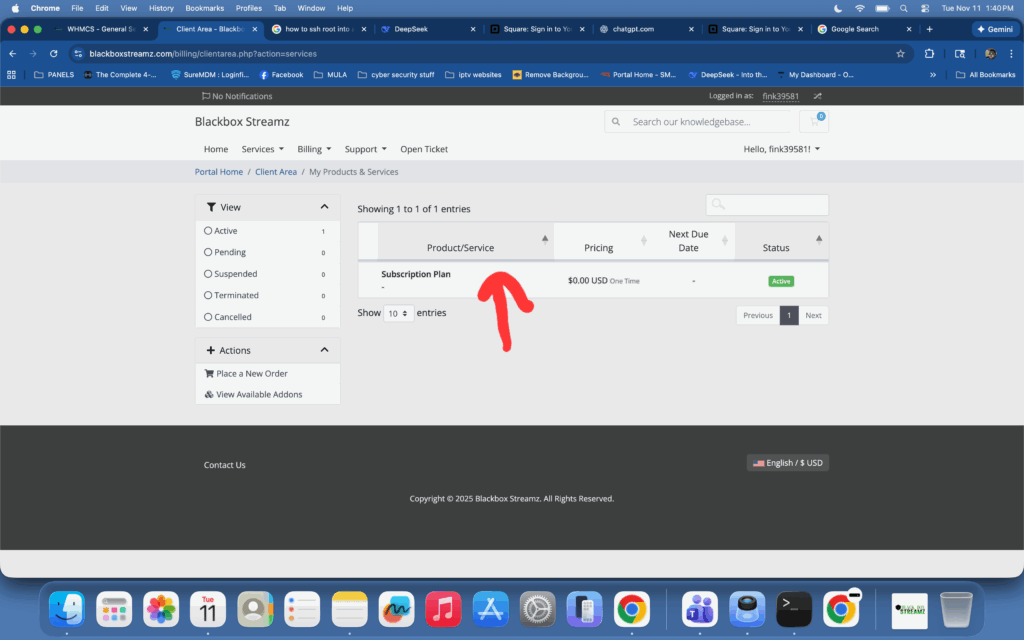Open Microsoft Teams in the dock
The image size is (1024, 640).
[700, 608]
